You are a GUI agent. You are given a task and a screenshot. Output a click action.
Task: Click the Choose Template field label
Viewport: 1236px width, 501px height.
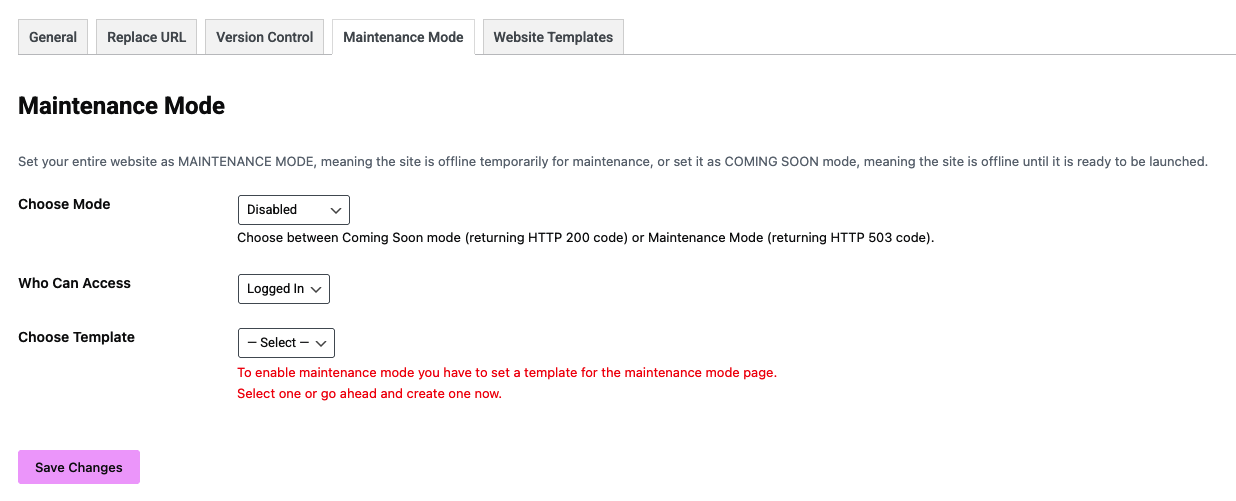coord(76,337)
